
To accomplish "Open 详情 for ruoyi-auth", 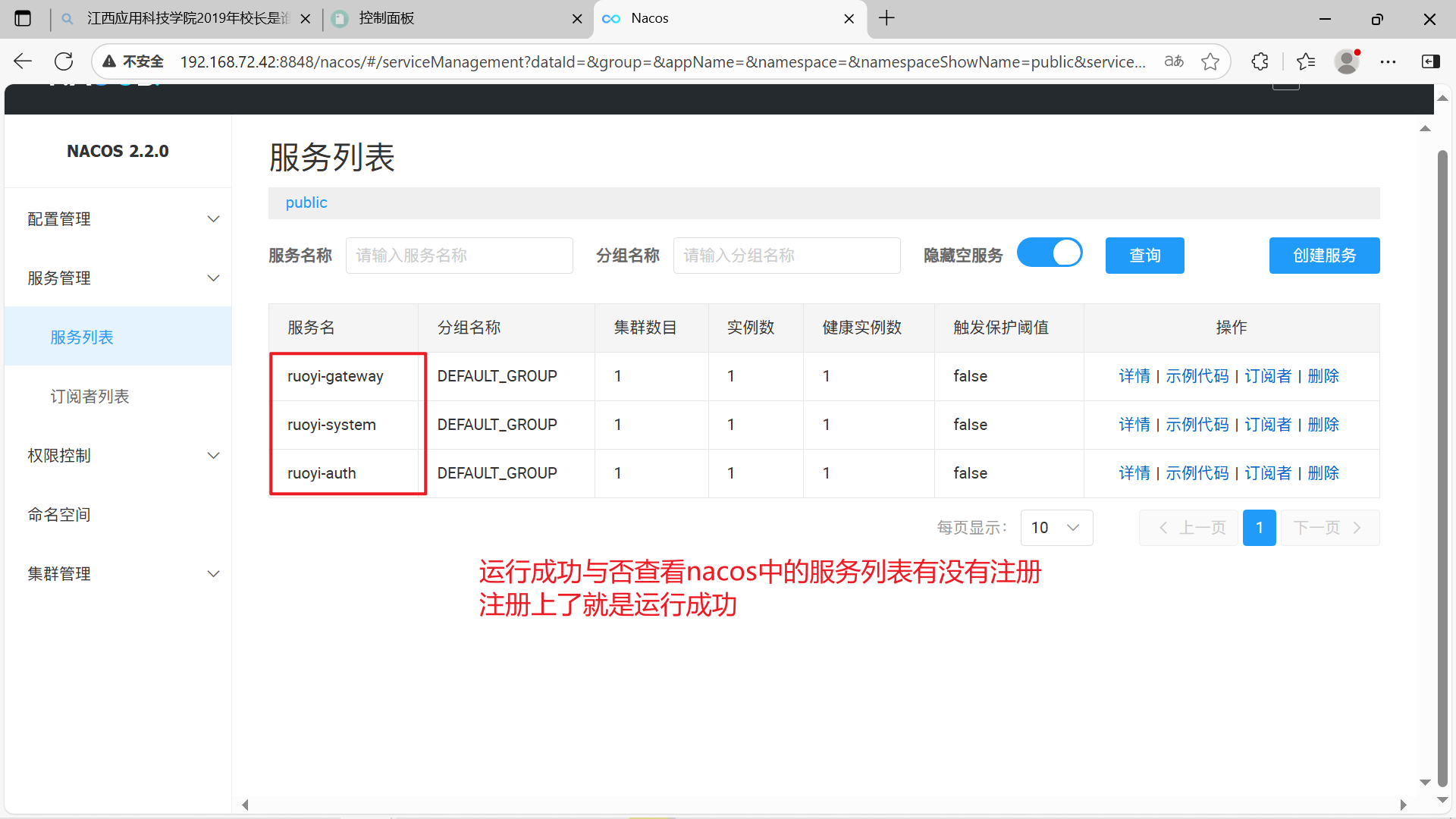I will coord(1134,473).
